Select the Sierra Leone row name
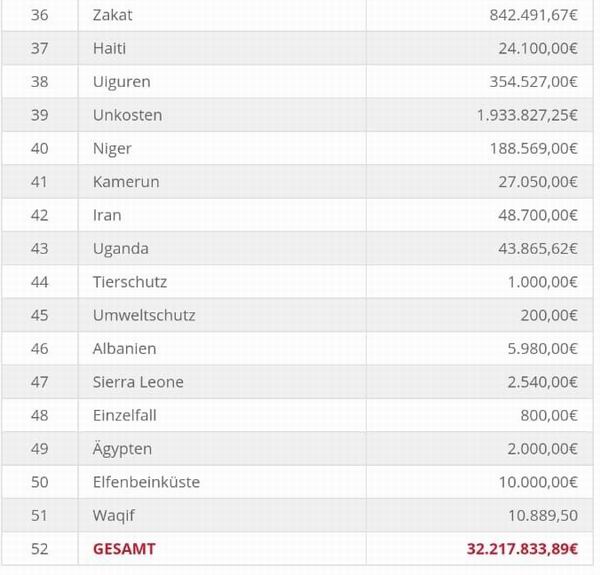The height and width of the screenshot is (575, 600). pos(138,382)
